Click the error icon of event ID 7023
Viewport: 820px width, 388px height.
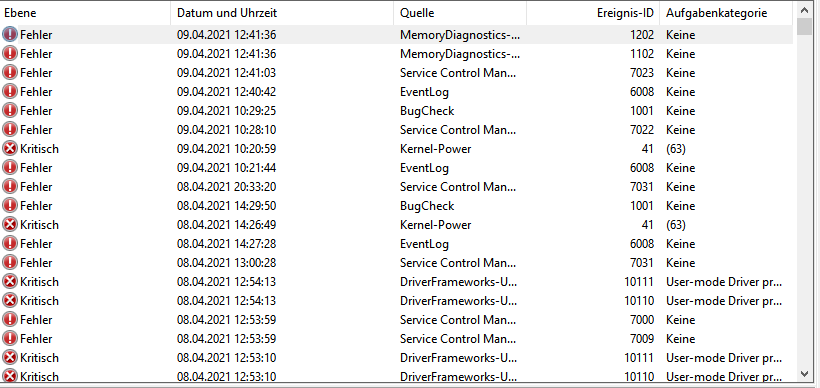tap(9, 73)
